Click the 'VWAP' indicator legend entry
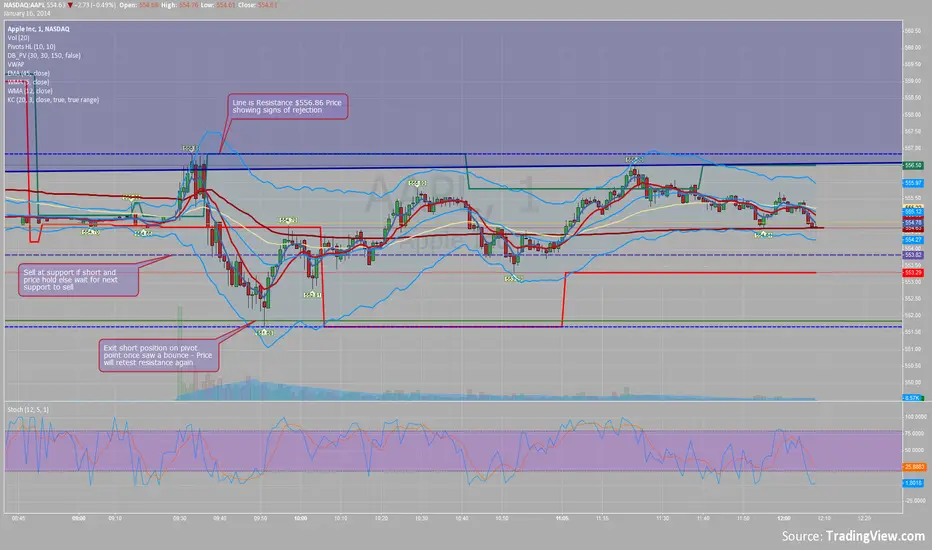932x550 pixels. (16, 64)
